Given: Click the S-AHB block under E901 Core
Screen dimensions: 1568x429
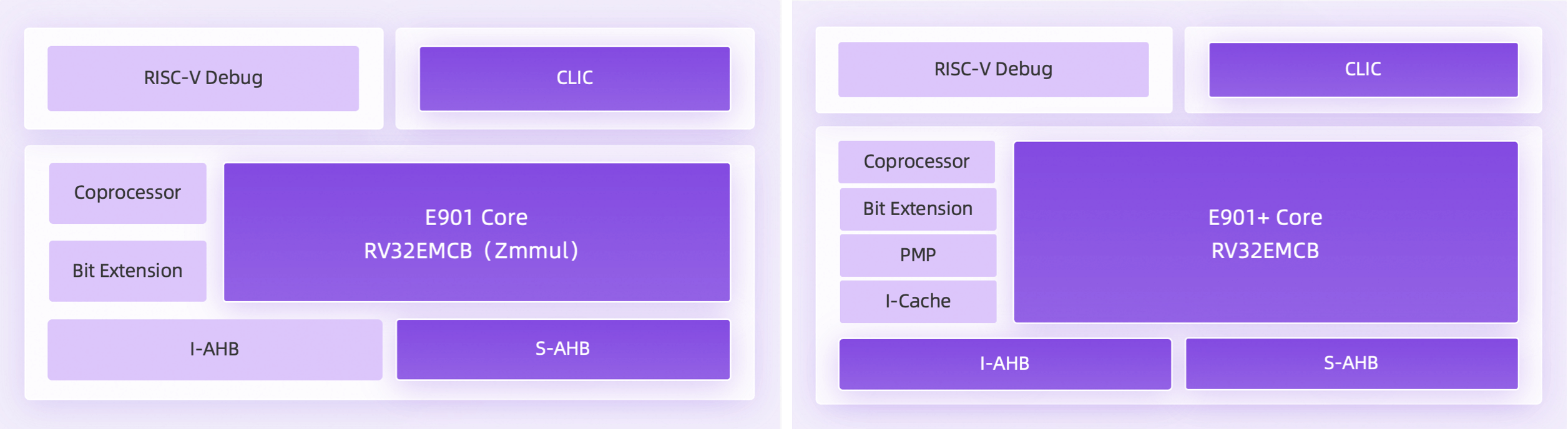Looking at the screenshot, I should 563,350.
